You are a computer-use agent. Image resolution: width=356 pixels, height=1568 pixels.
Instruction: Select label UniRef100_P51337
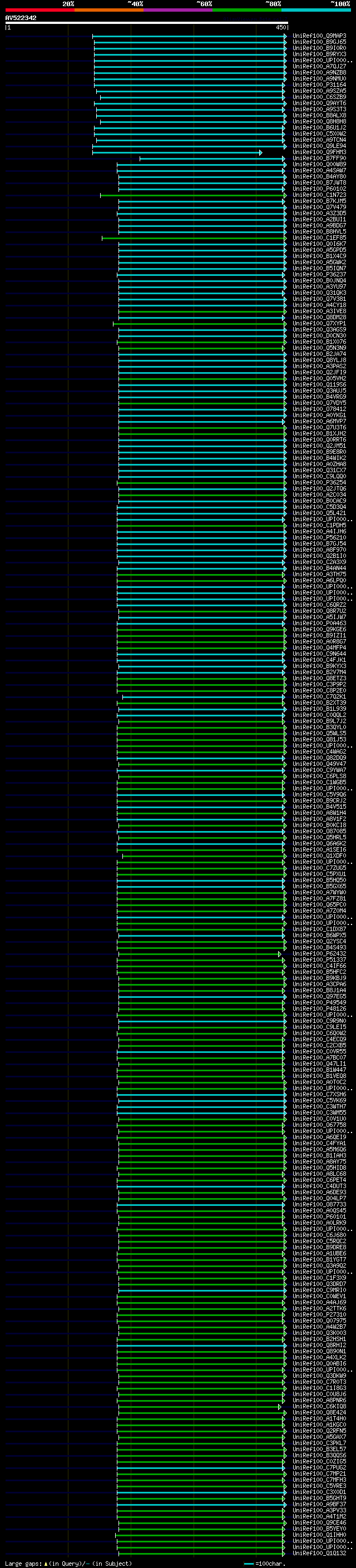[319, 960]
